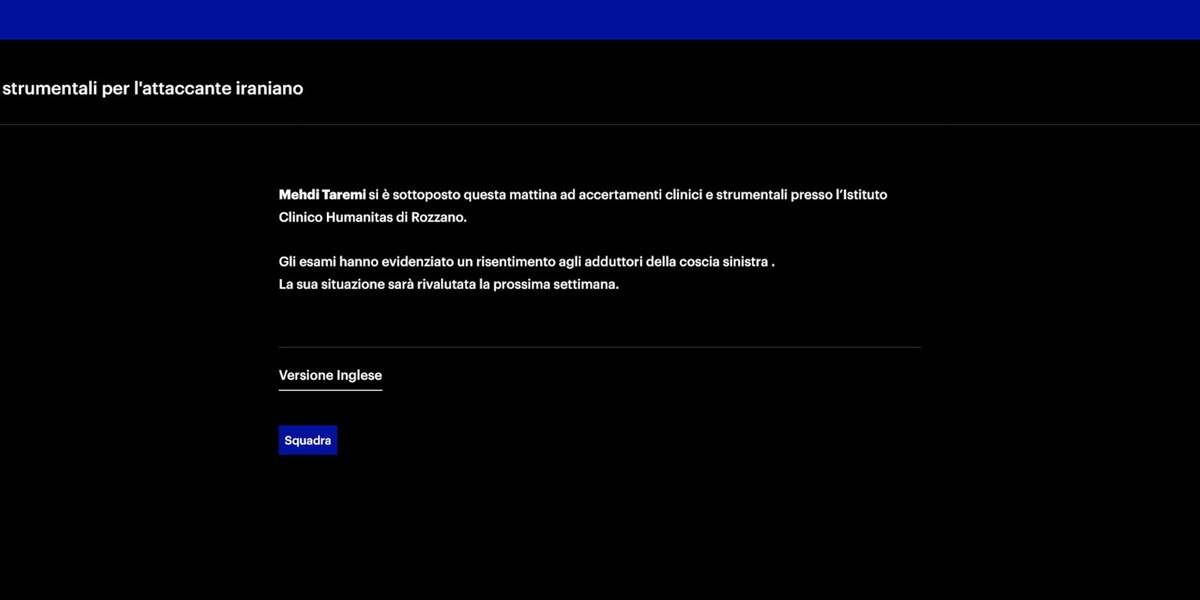Open the Versione Inglese link

point(330,376)
